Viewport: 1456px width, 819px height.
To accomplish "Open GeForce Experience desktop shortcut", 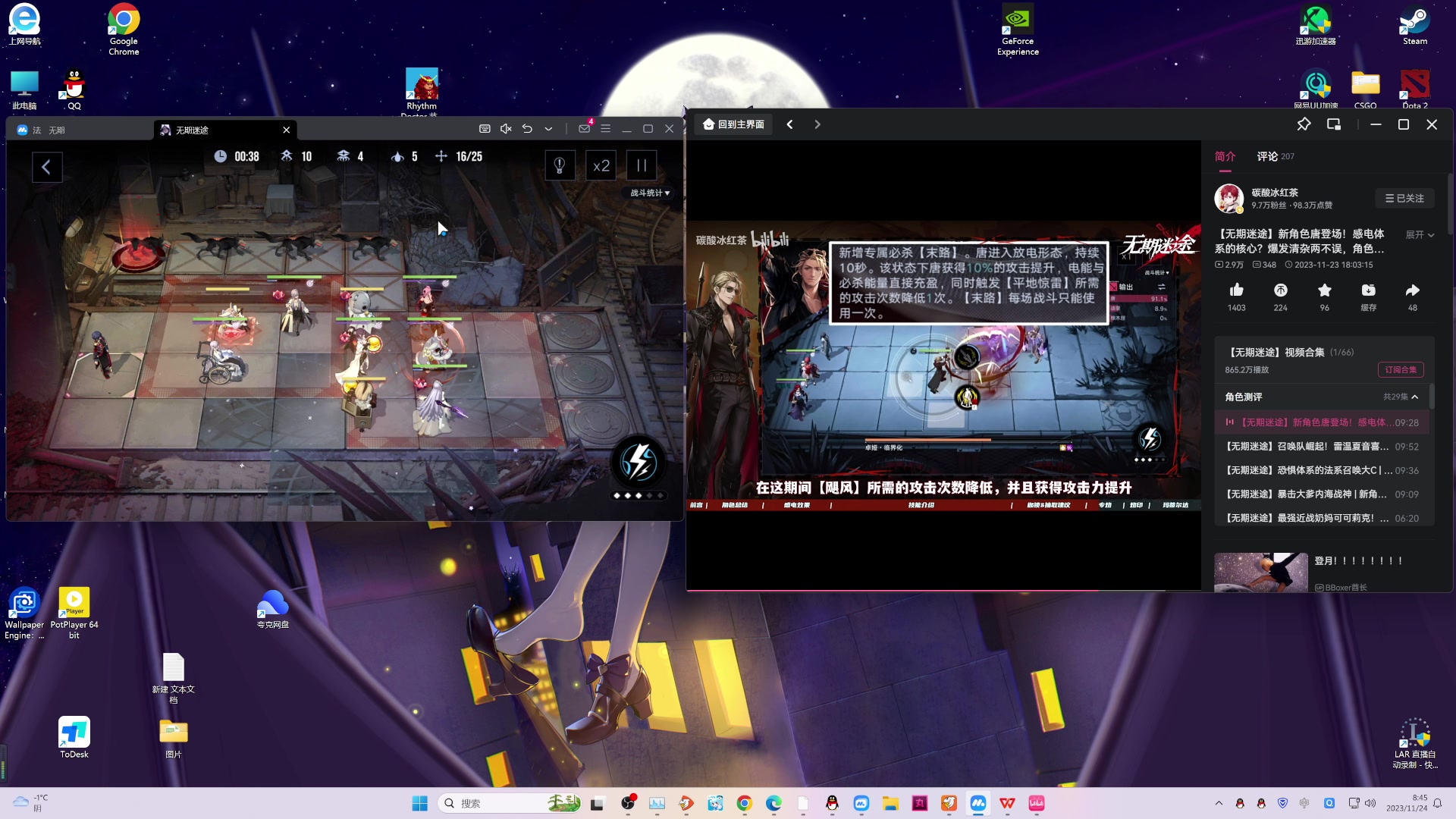I will pyautogui.click(x=1018, y=30).
